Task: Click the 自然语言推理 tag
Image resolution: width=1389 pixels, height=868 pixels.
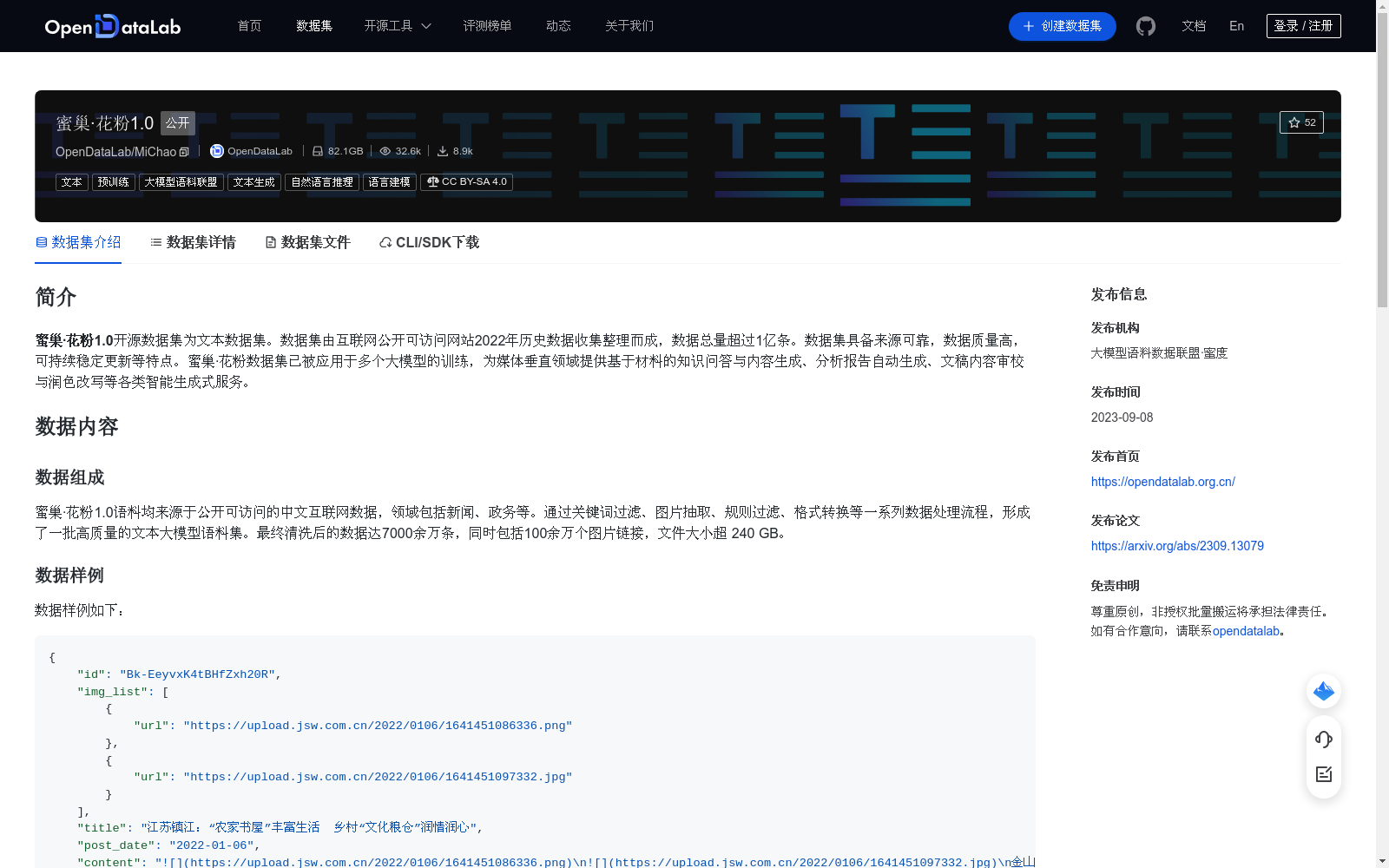Action: tap(322, 182)
